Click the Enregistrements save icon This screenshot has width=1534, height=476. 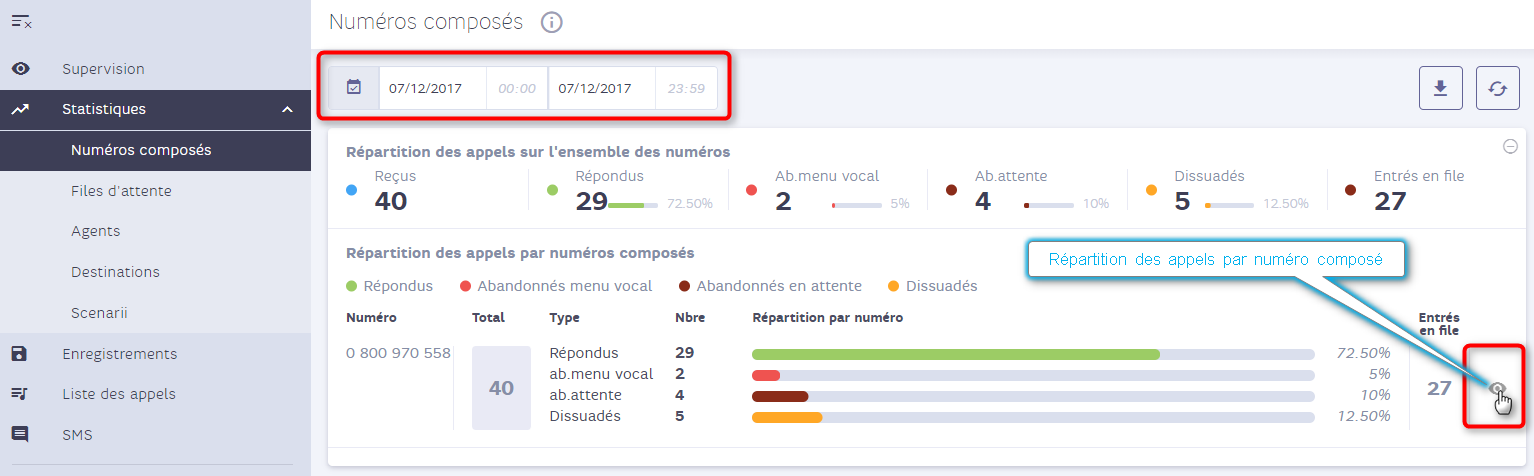click(x=20, y=354)
